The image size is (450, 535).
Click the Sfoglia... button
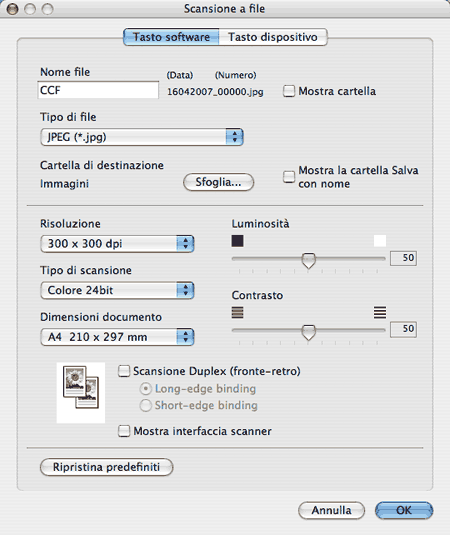(218, 182)
